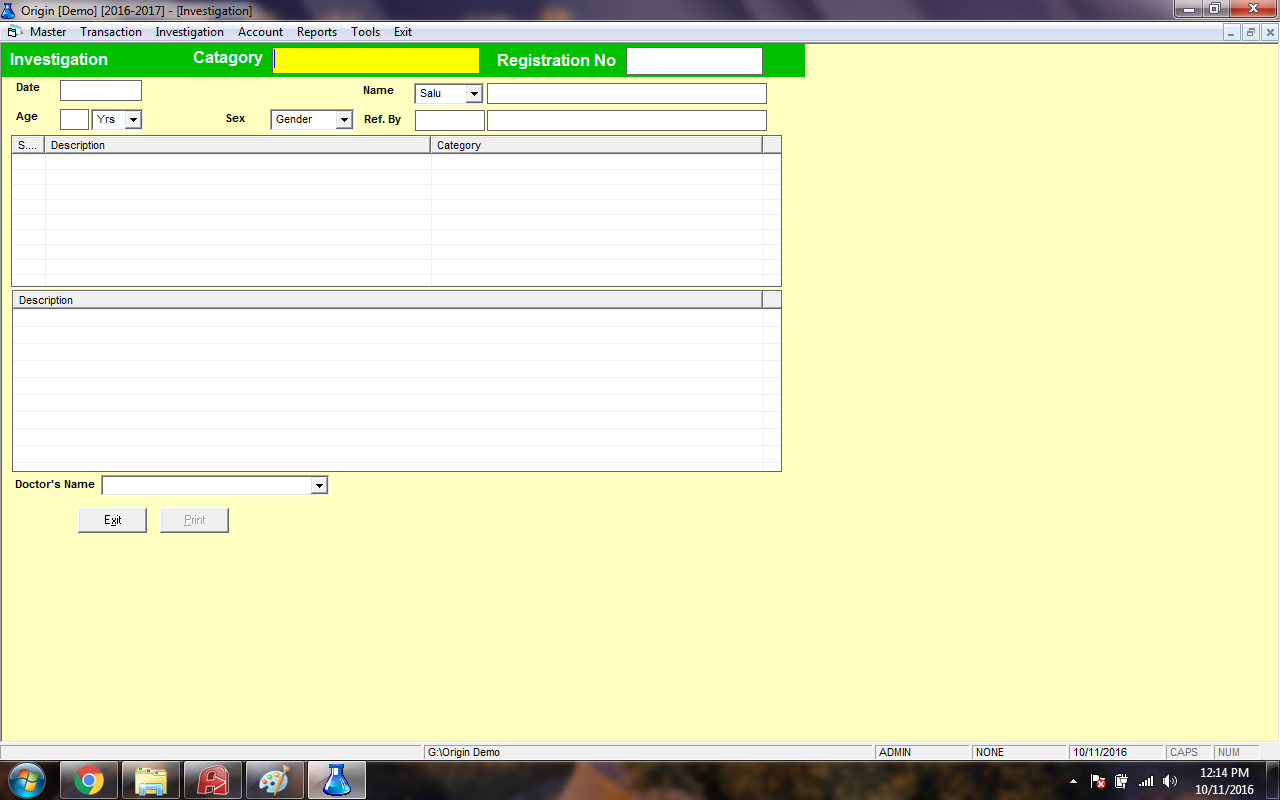The height and width of the screenshot is (800, 1280).
Task: Show hidden system tray icons
Action: [x=1073, y=781]
